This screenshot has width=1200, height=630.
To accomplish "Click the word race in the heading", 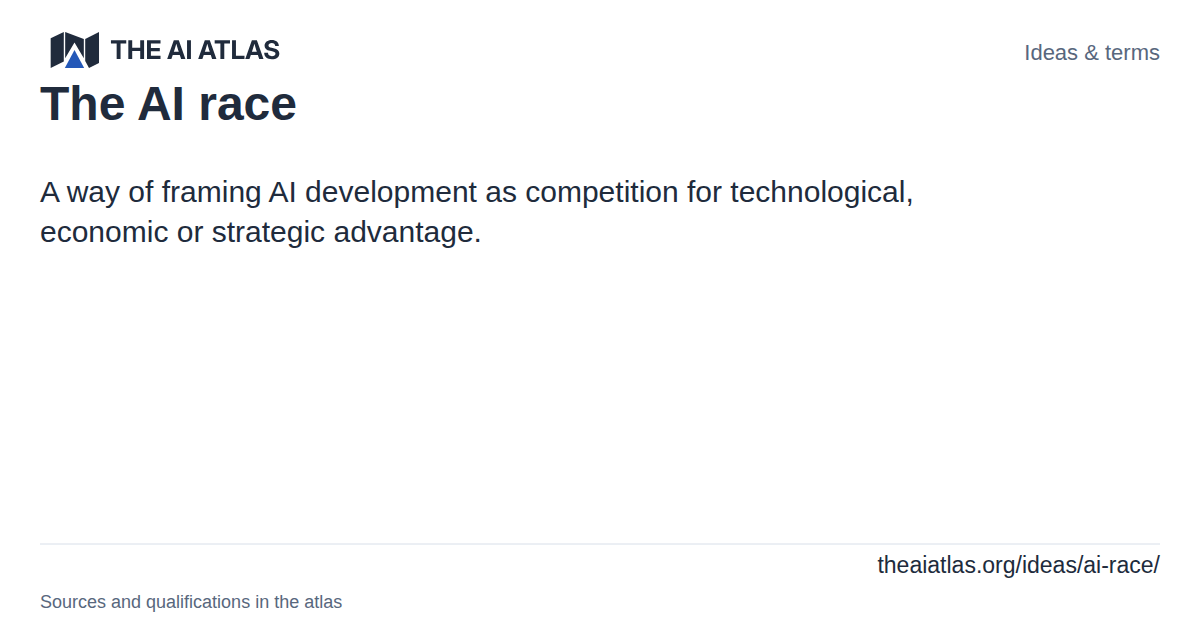I will 249,104.
